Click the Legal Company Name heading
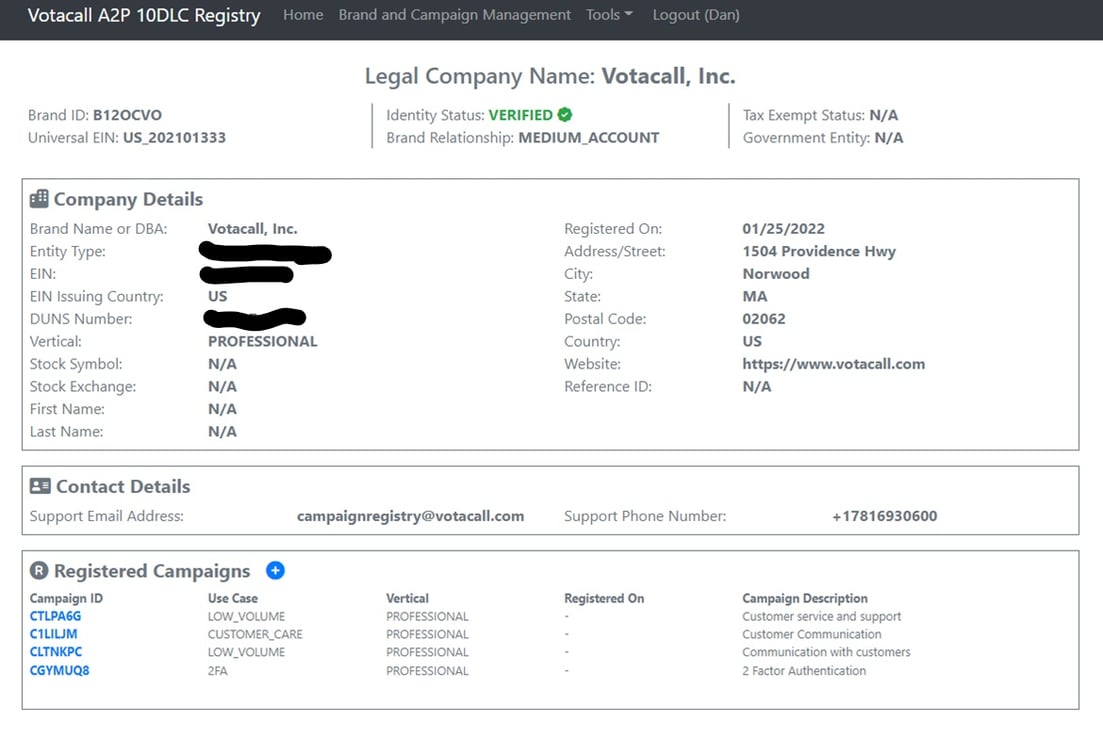 pyautogui.click(x=550, y=76)
